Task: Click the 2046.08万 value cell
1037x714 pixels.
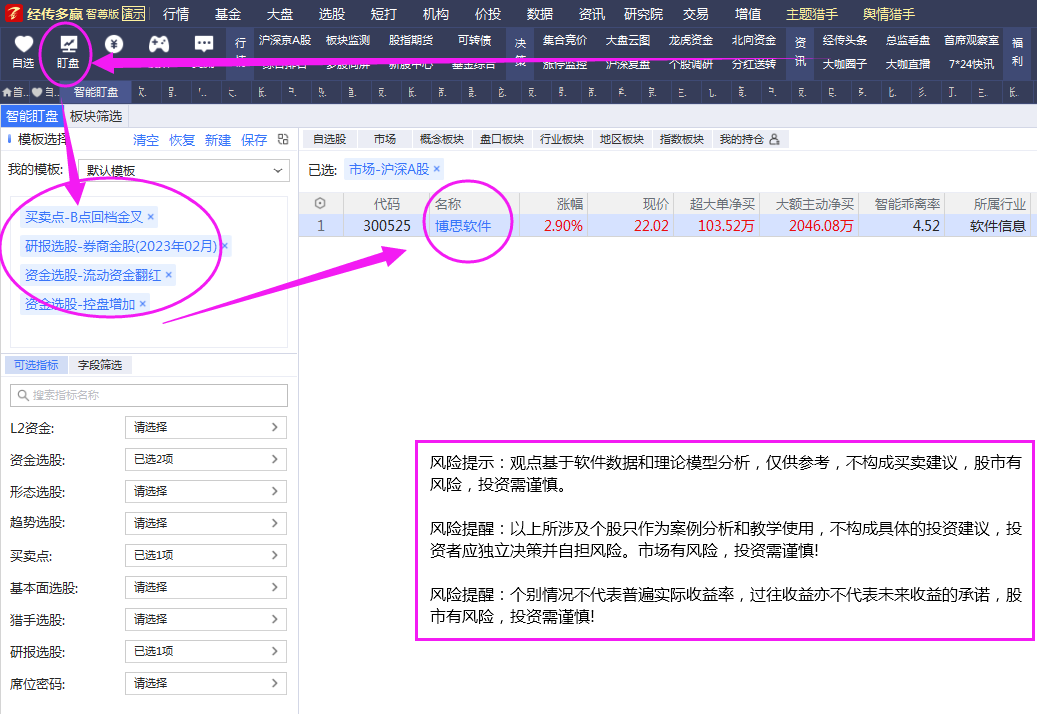Action: click(x=821, y=226)
